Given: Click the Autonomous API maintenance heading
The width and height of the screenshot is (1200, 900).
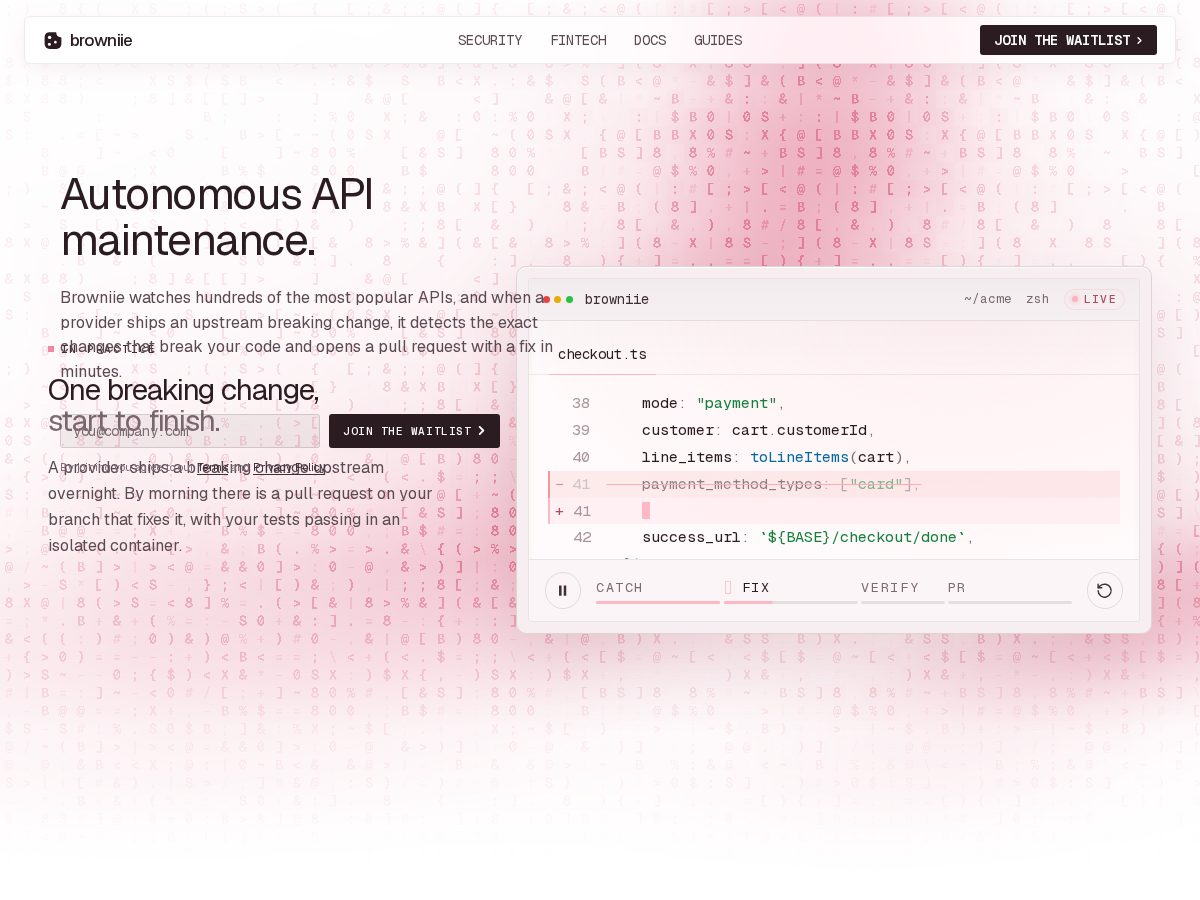Looking at the screenshot, I should [217, 217].
